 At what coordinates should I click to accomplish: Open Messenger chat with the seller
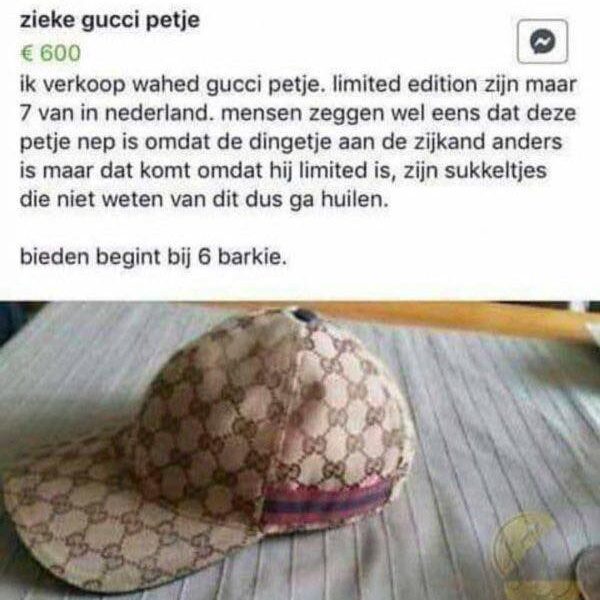(x=542, y=41)
